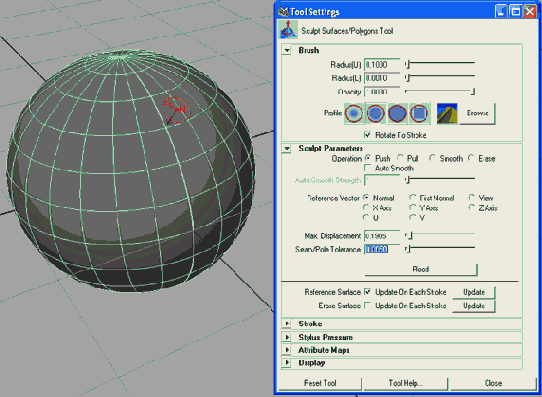Click the Flood button
This screenshot has height=397, width=542.
(x=421, y=269)
